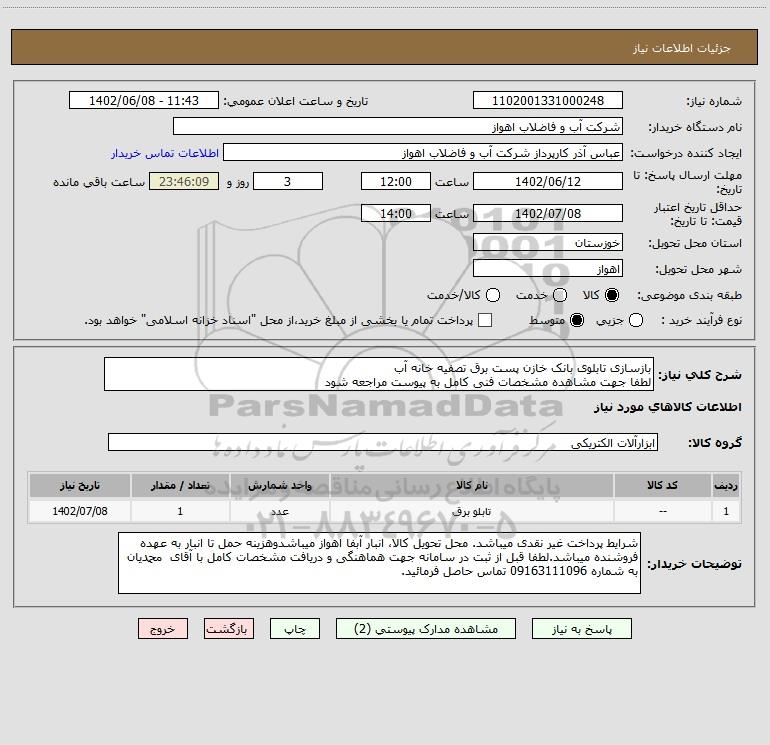This screenshot has width=770, height=745.
Task: Click the price validity date 1402/07/08 field
Action: [x=548, y=213]
